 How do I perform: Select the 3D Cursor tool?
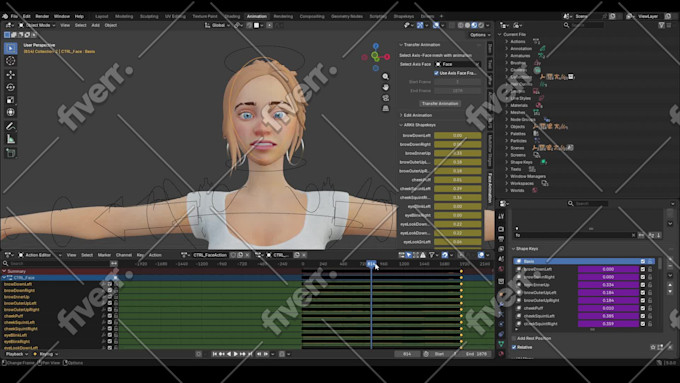pyautogui.click(x=10, y=61)
